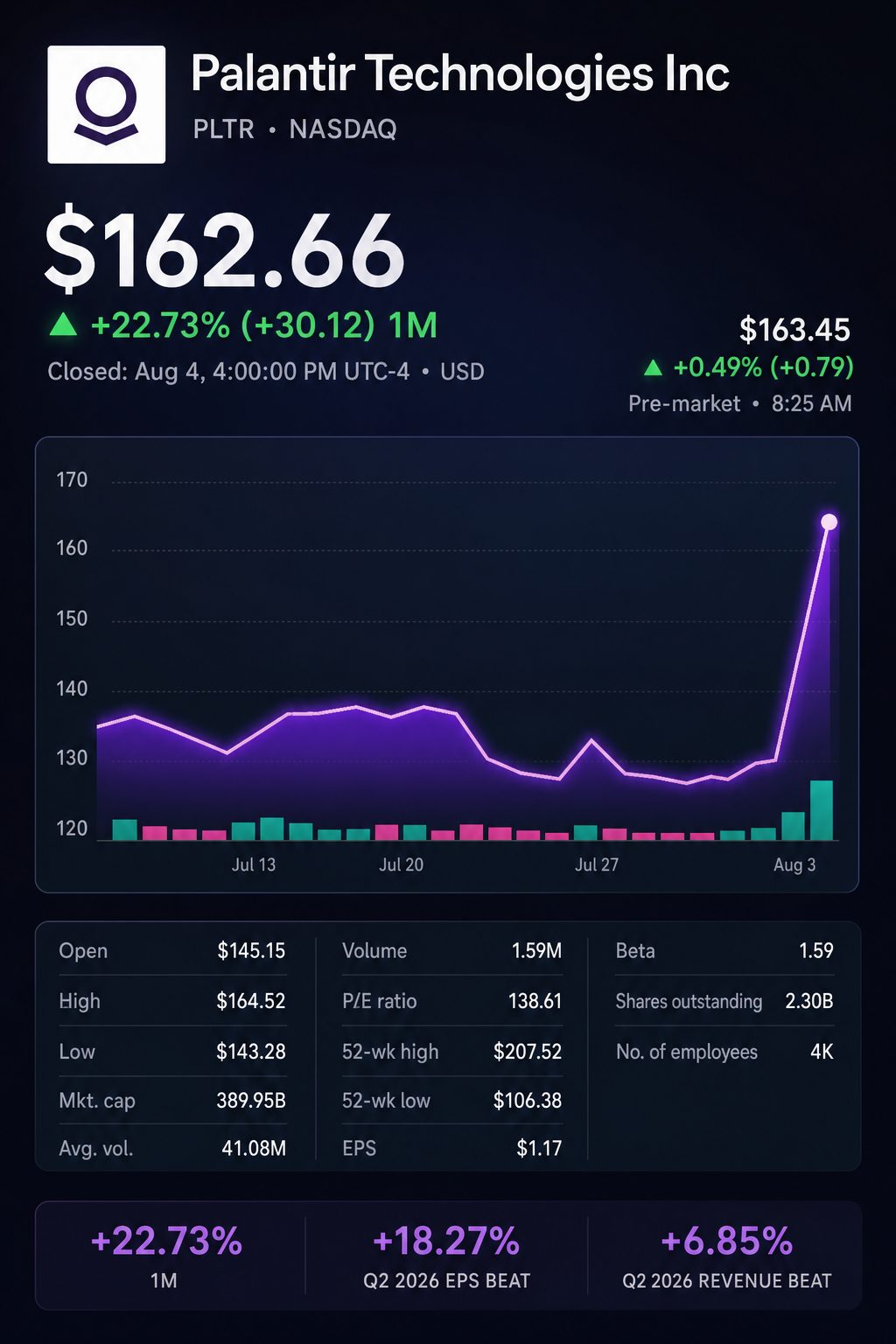Click the 'Mkt. cap' stat label

tap(97, 1101)
